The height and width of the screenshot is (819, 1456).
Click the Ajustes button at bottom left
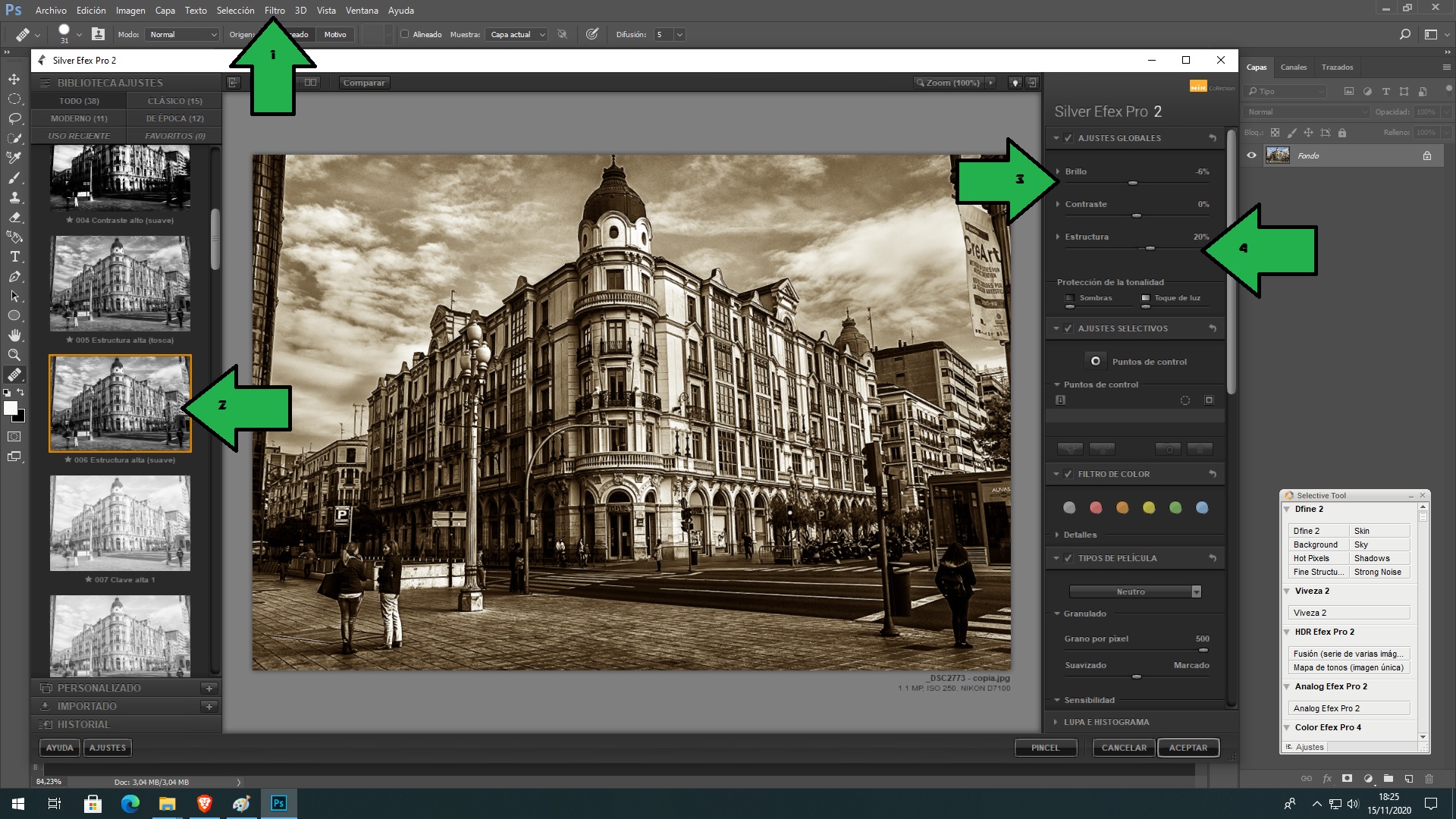pyautogui.click(x=108, y=748)
